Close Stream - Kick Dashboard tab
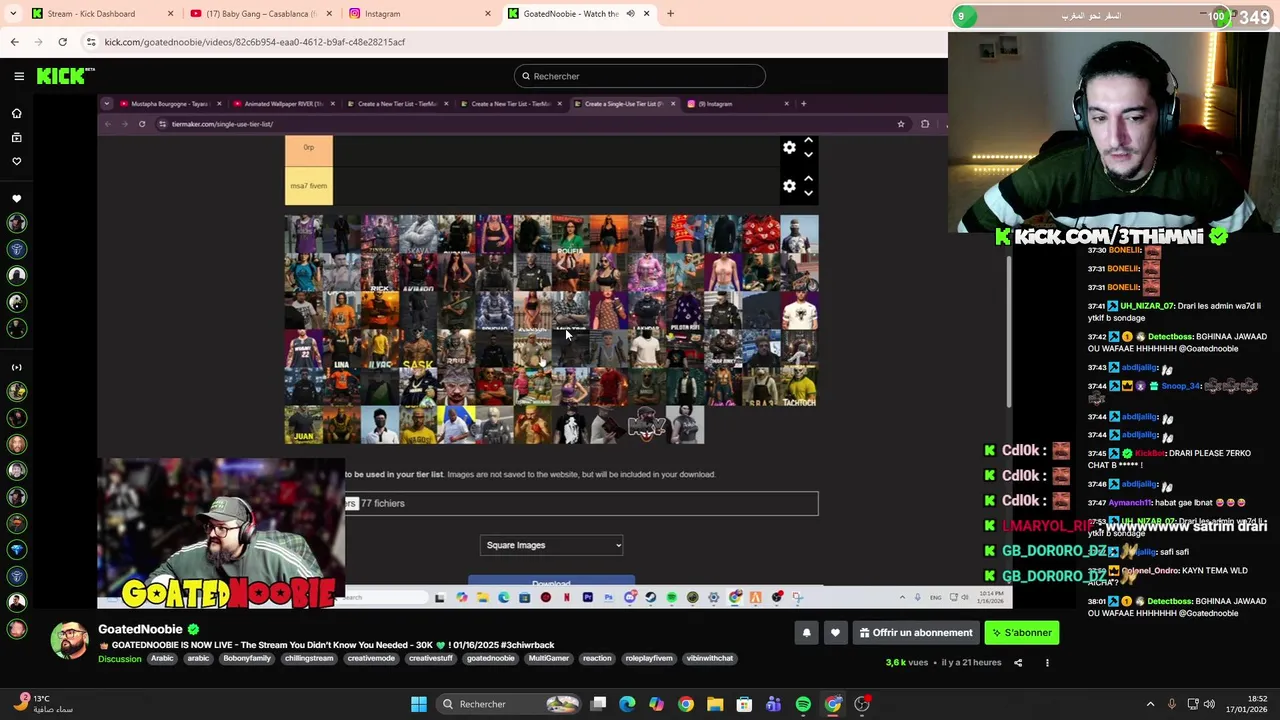The height and width of the screenshot is (720, 1280). [170, 14]
